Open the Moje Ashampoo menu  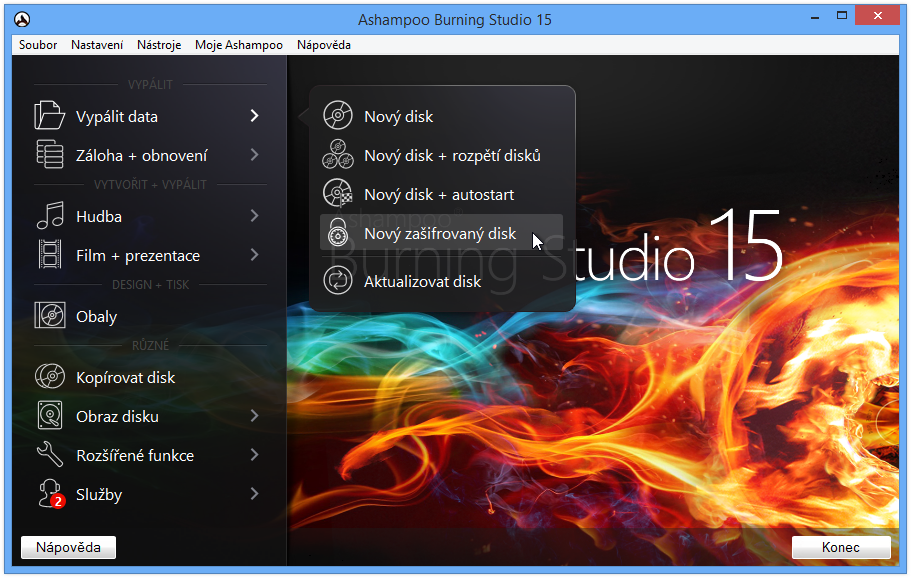[x=239, y=45]
